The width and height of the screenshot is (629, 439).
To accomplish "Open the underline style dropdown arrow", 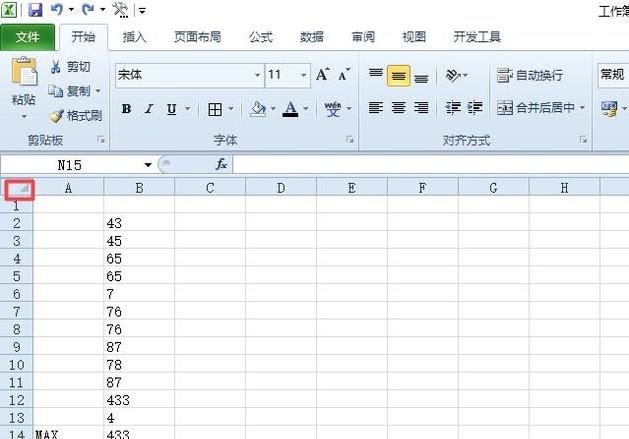I will point(187,108).
